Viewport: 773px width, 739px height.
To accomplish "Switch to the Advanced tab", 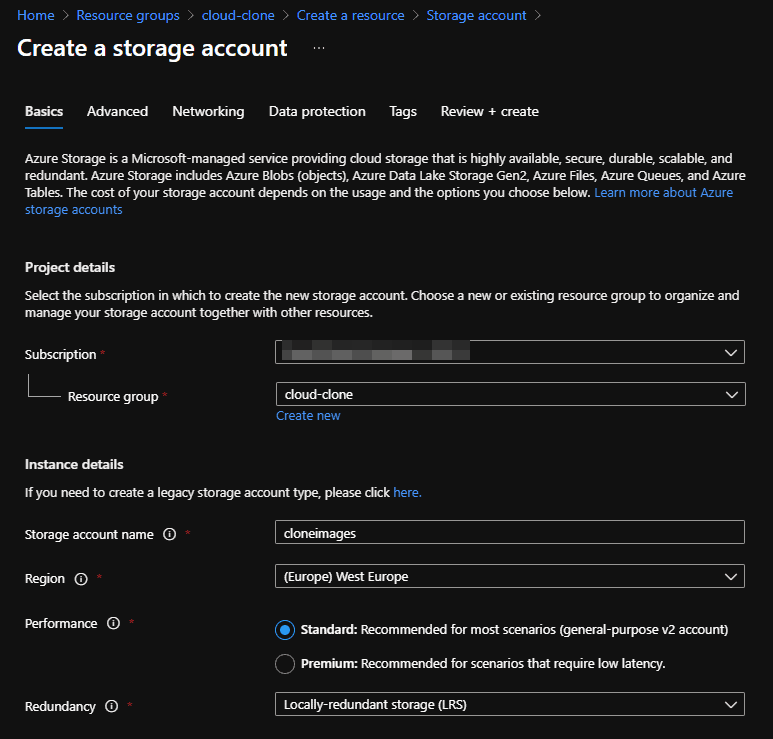I will point(117,111).
